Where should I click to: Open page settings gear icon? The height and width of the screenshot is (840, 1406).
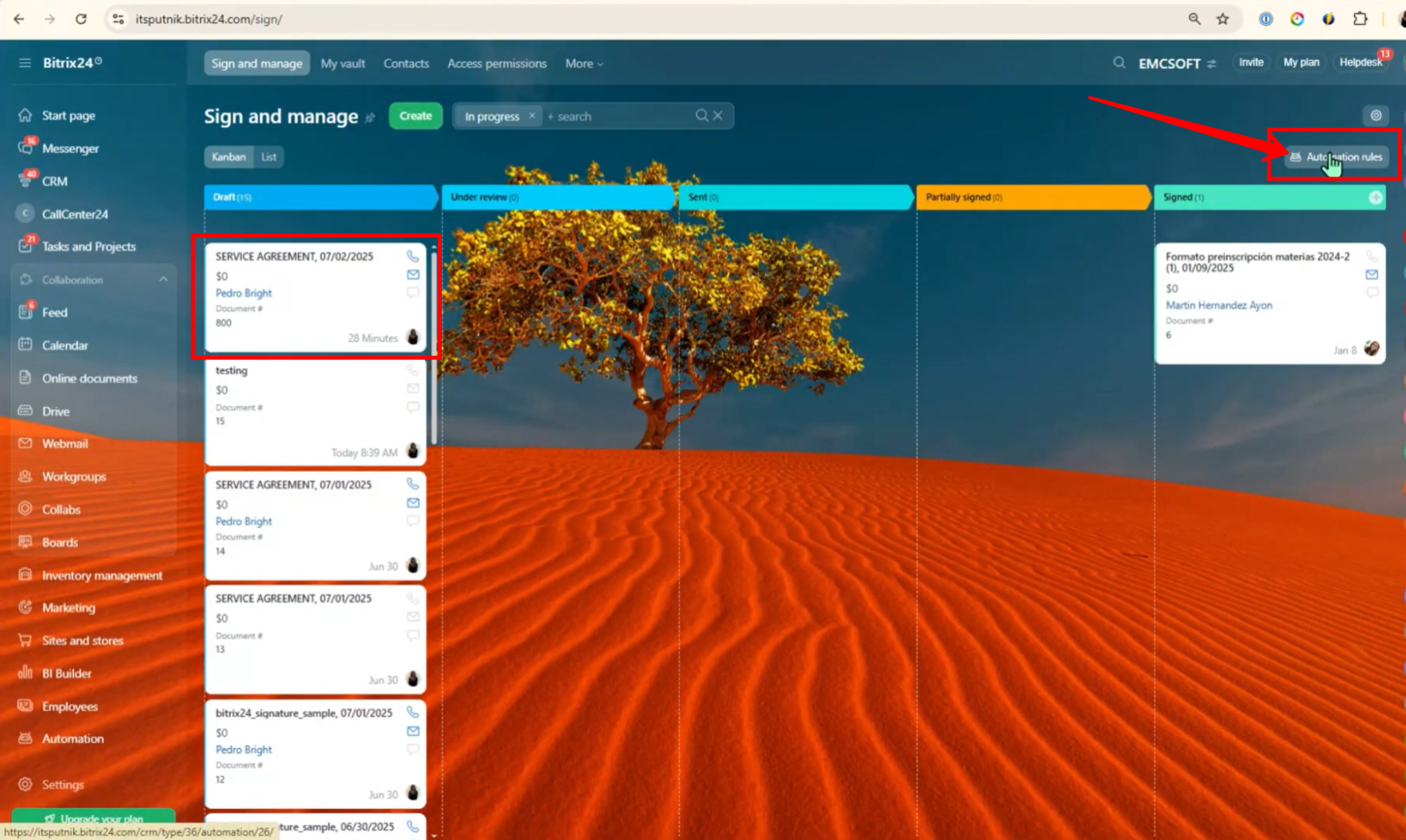tap(1376, 115)
